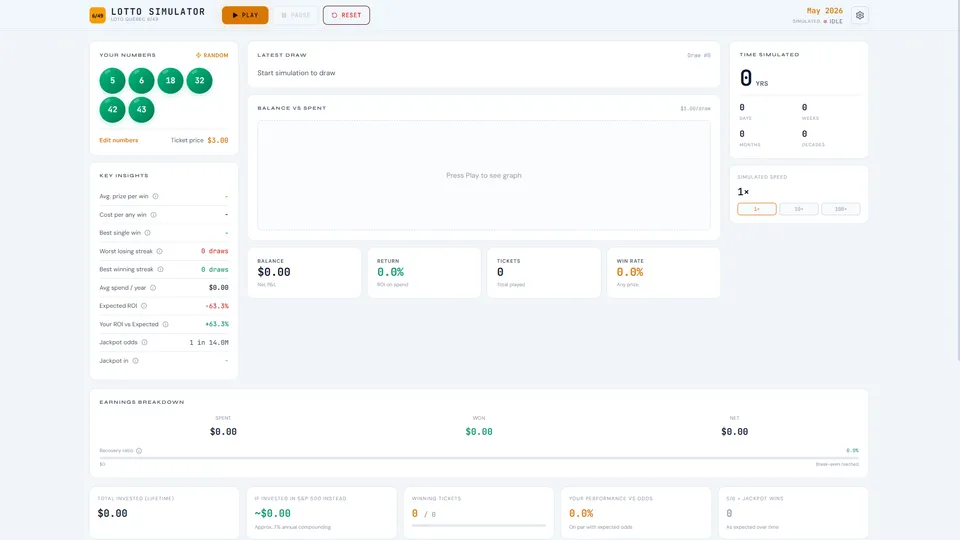This screenshot has width=960, height=540.
Task: Show info for Best single win
Action: [148, 233]
